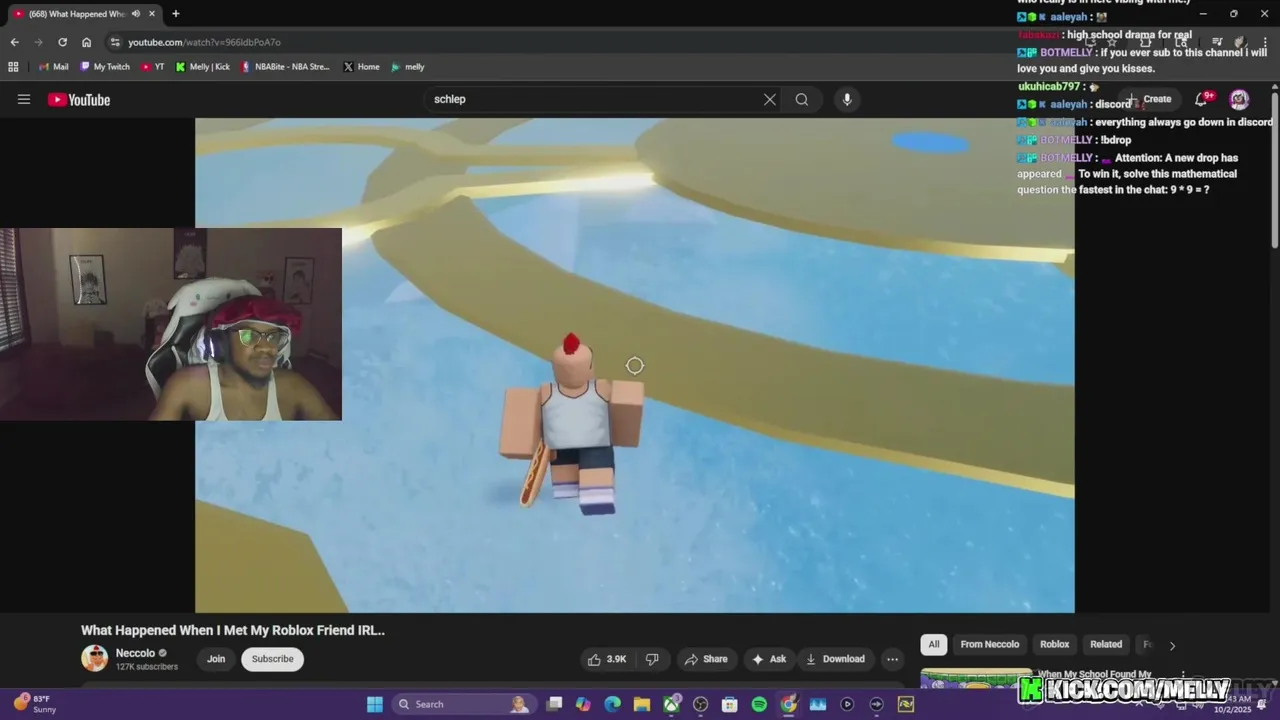Open YouTube notifications bell
This screenshot has height=720, width=1280.
click(1203, 99)
